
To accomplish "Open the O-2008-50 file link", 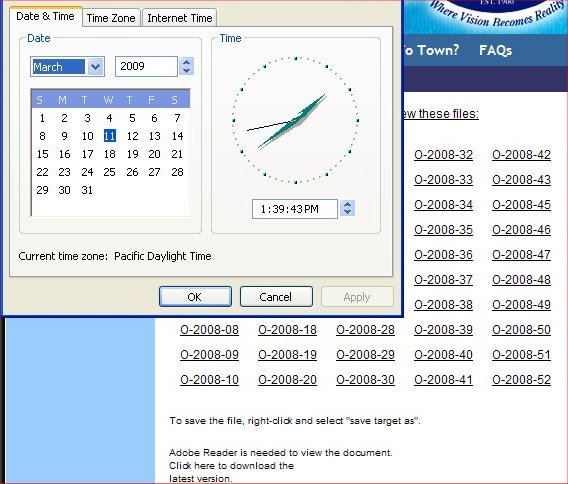I will (x=521, y=330).
